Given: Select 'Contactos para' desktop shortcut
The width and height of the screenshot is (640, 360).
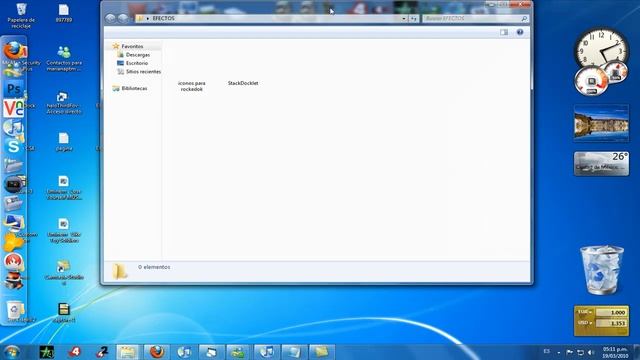Looking at the screenshot, I should point(64,58).
